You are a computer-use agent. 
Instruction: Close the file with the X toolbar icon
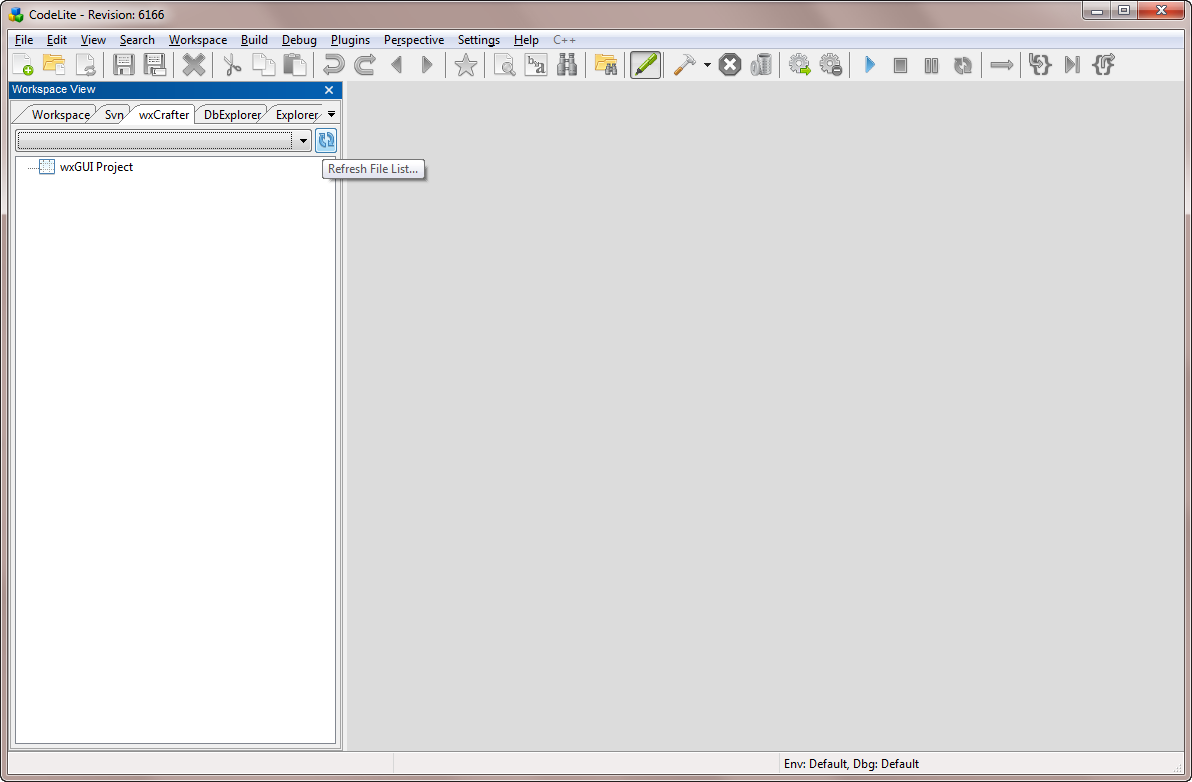point(194,65)
